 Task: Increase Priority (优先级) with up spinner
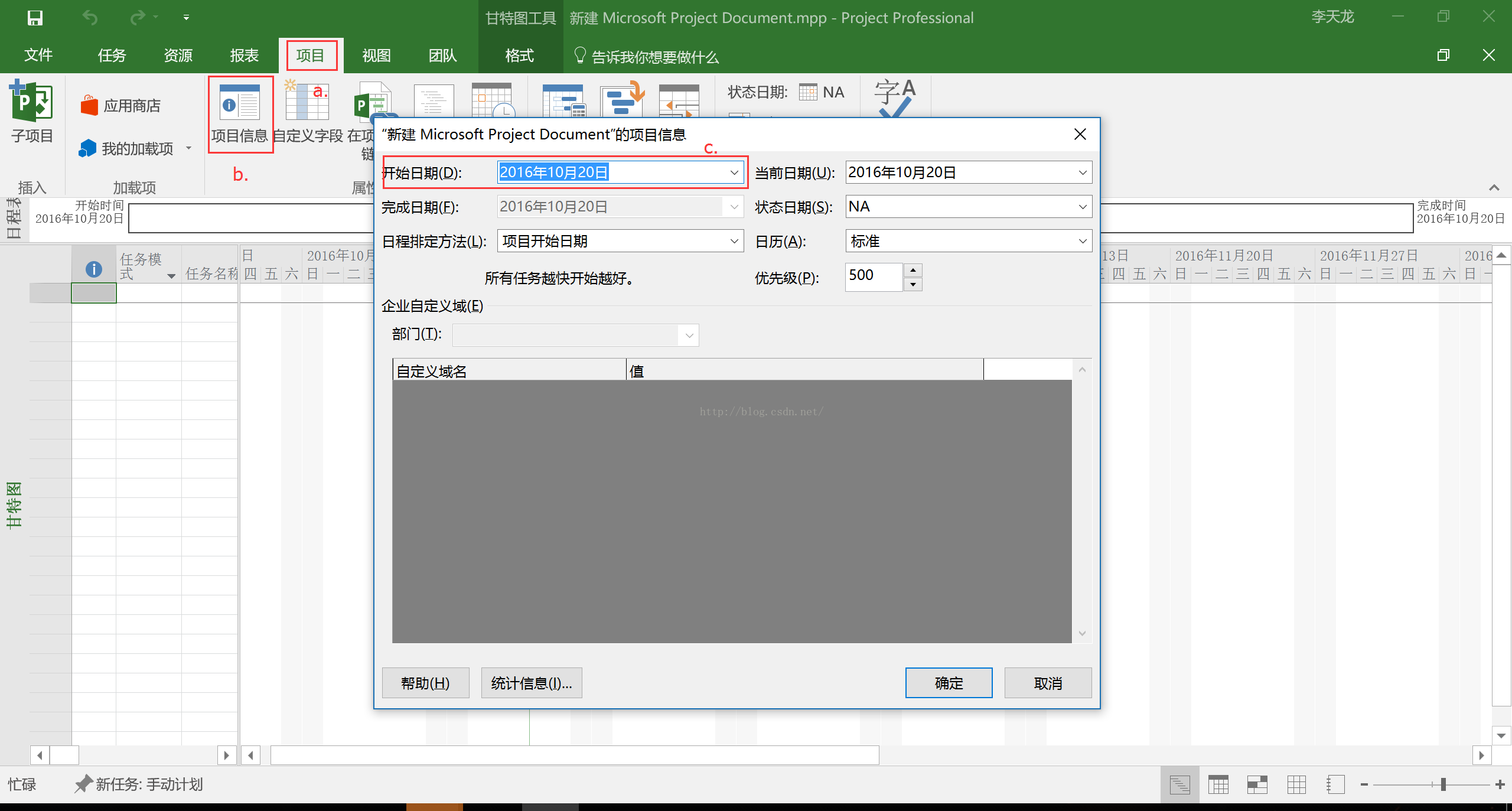[913, 270]
